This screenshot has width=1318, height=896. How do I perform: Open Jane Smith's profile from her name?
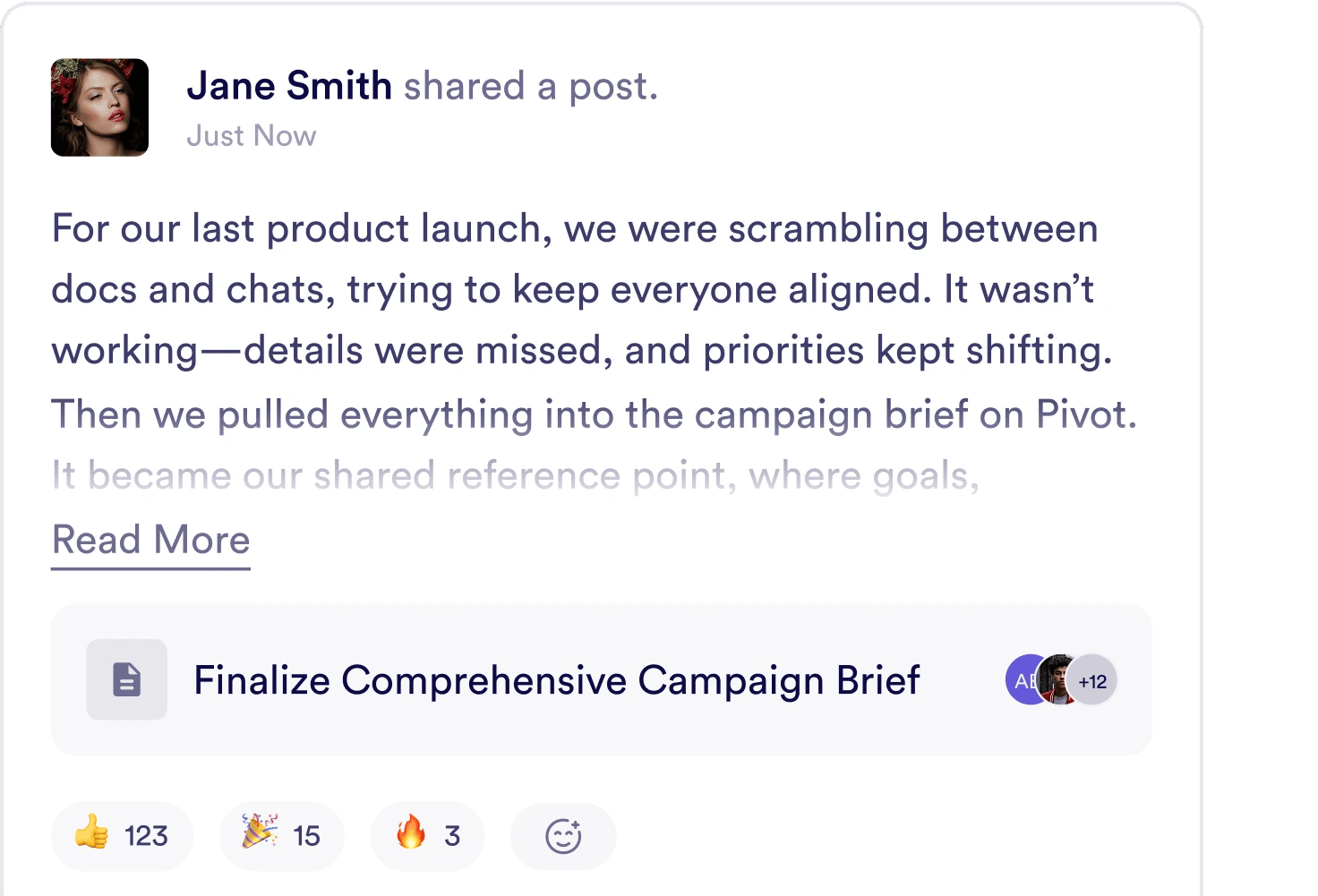coord(288,86)
